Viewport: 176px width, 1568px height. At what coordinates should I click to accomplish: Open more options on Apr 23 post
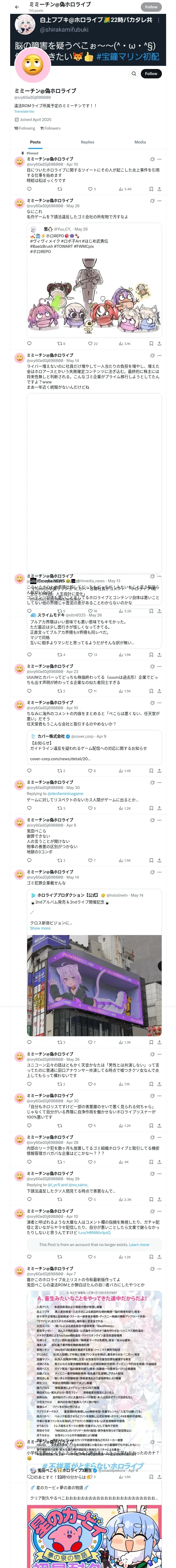[x=159, y=666]
